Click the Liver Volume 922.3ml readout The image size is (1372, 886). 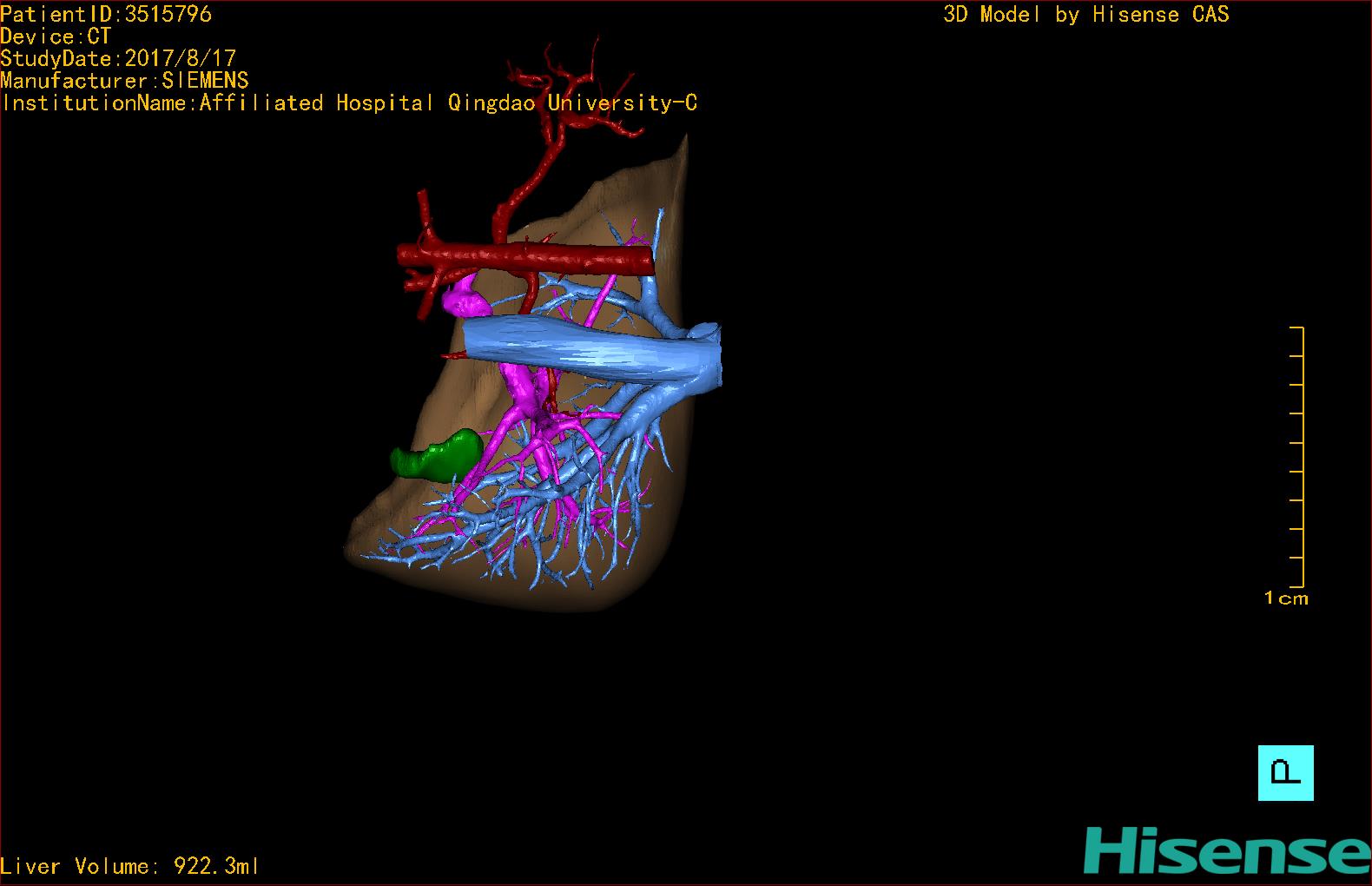tap(129, 866)
